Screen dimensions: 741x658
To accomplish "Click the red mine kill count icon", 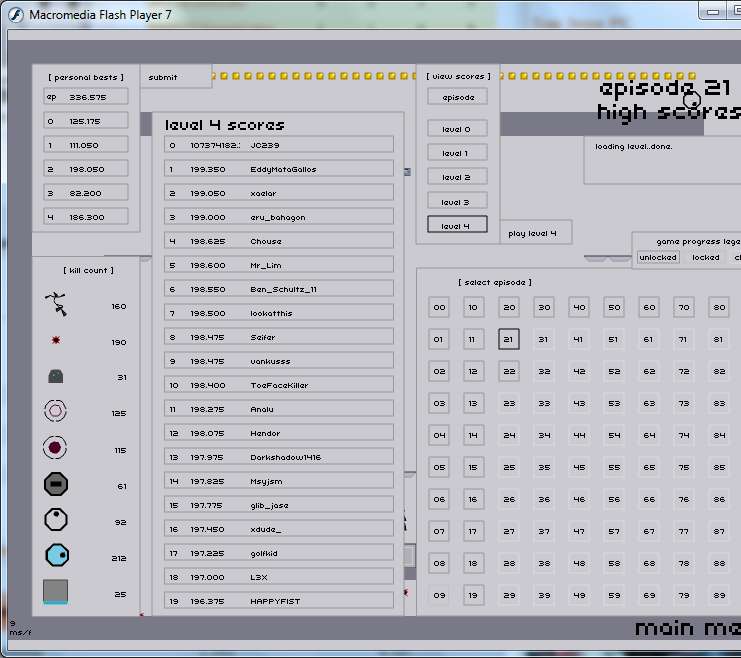I will click(x=56, y=341).
